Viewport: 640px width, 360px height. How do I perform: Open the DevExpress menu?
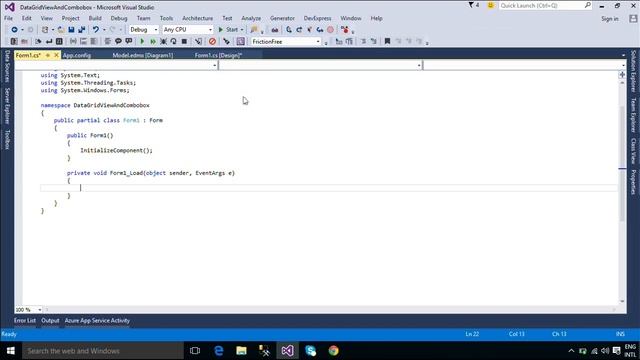[x=317, y=18]
